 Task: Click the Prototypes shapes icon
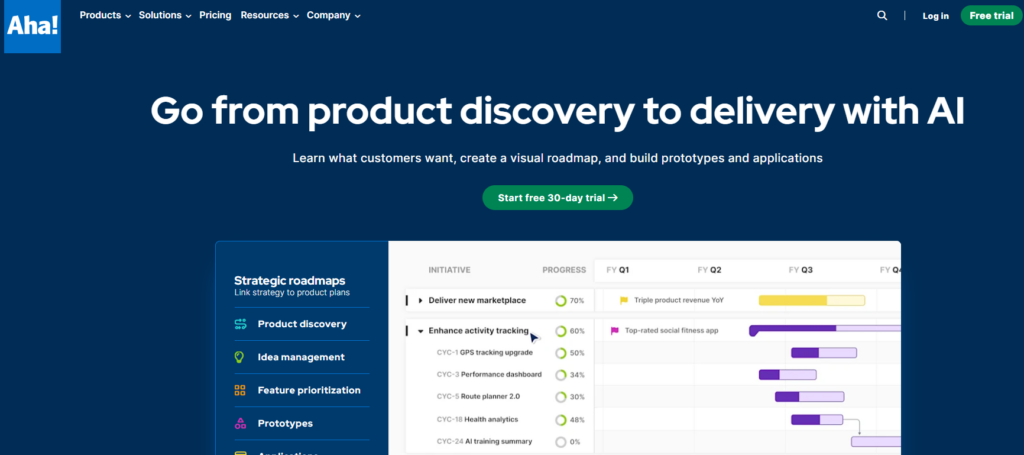240,423
